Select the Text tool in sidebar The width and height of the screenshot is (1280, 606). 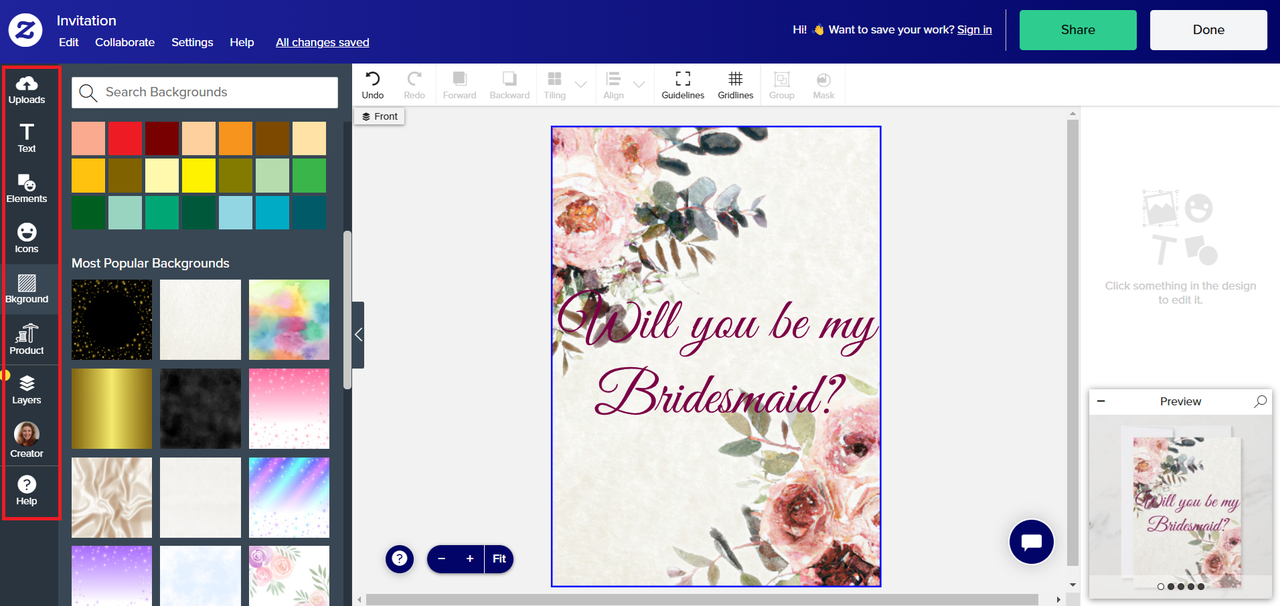click(27, 138)
